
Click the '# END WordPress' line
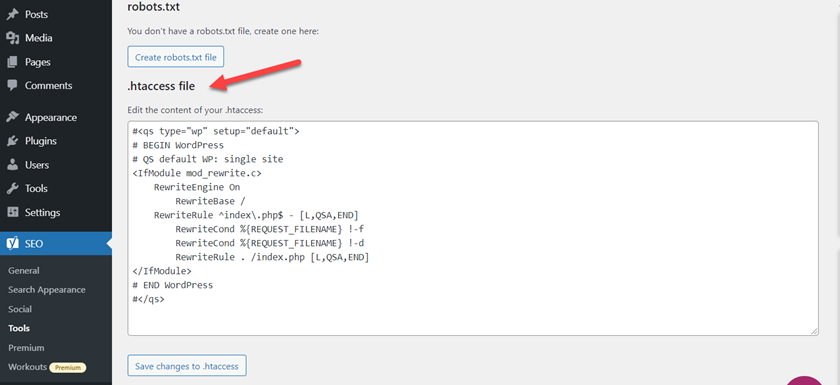click(x=172, y=285)
